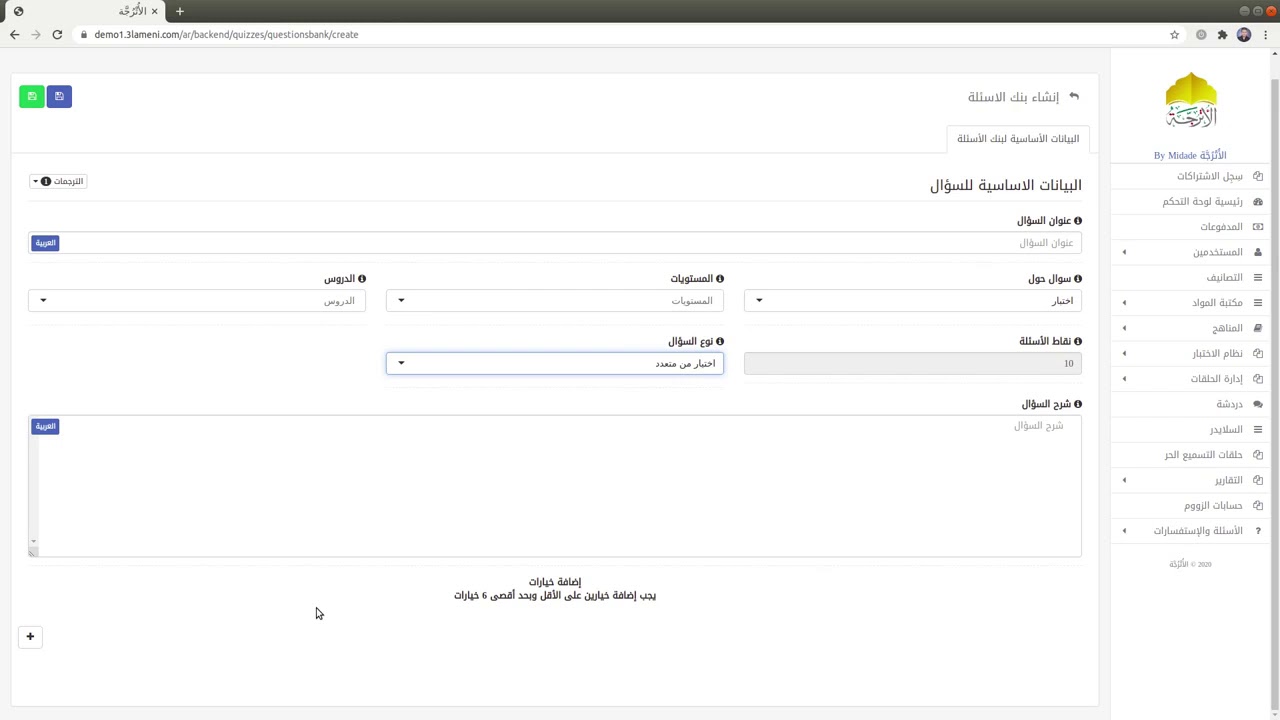The image size is (1280, 720).
Task: Click the back arrow beside إنشاء بنك الاسئلة
Action: 1074,97
